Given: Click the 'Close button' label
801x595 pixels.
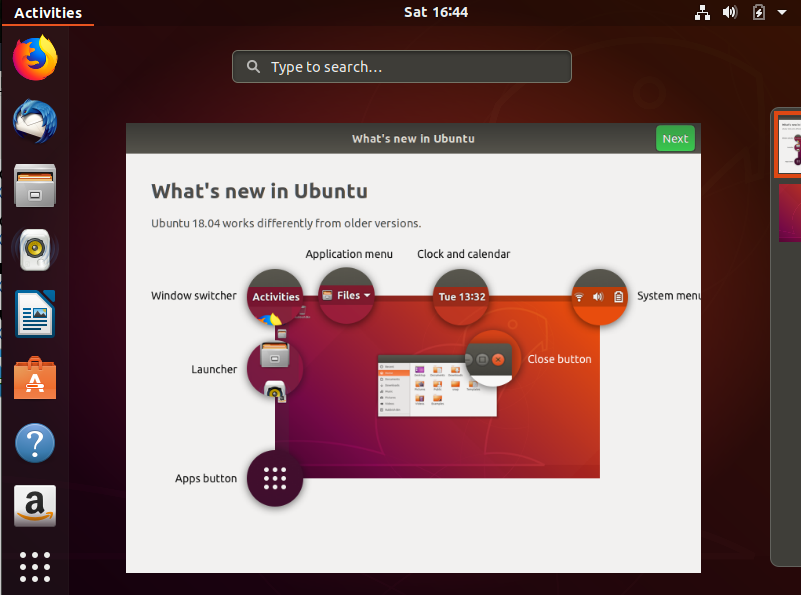Looking at the screenshot, I should [x=559, y=359].
